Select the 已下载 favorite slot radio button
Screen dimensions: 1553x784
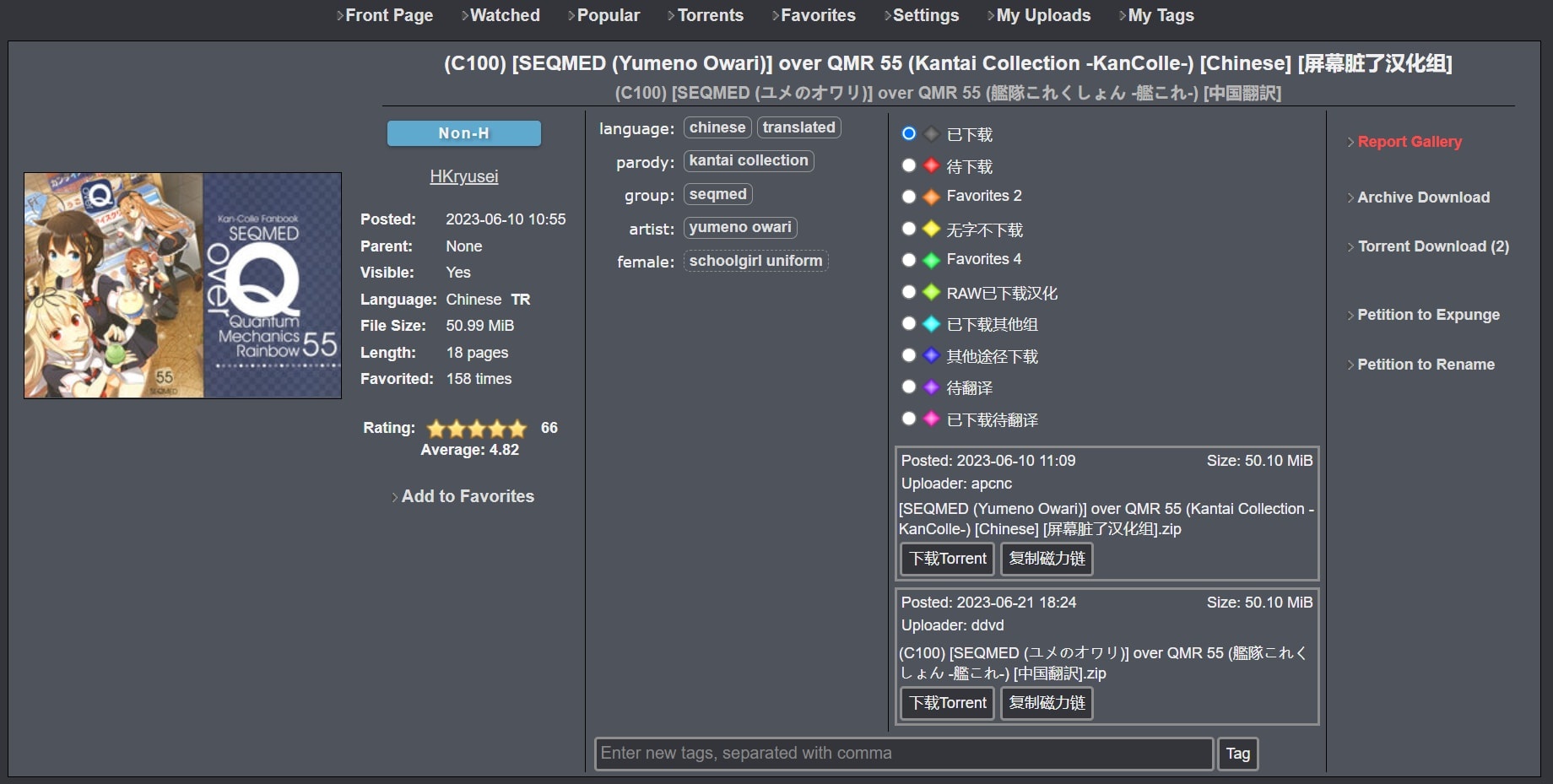tap(909, 133)
